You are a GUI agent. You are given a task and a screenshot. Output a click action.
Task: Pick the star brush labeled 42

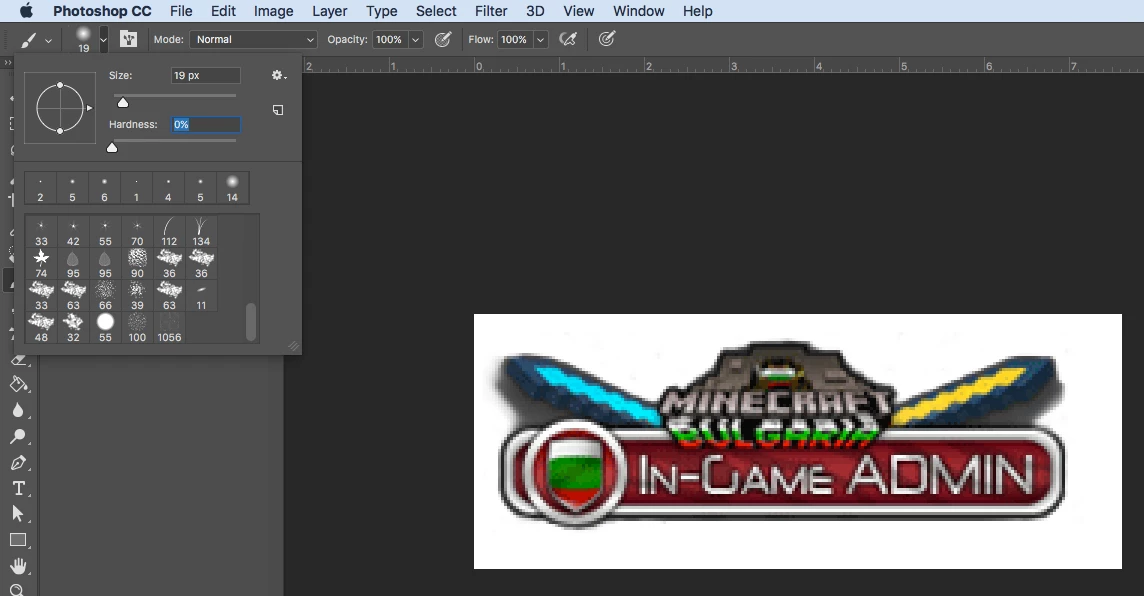tap(73, 231)
